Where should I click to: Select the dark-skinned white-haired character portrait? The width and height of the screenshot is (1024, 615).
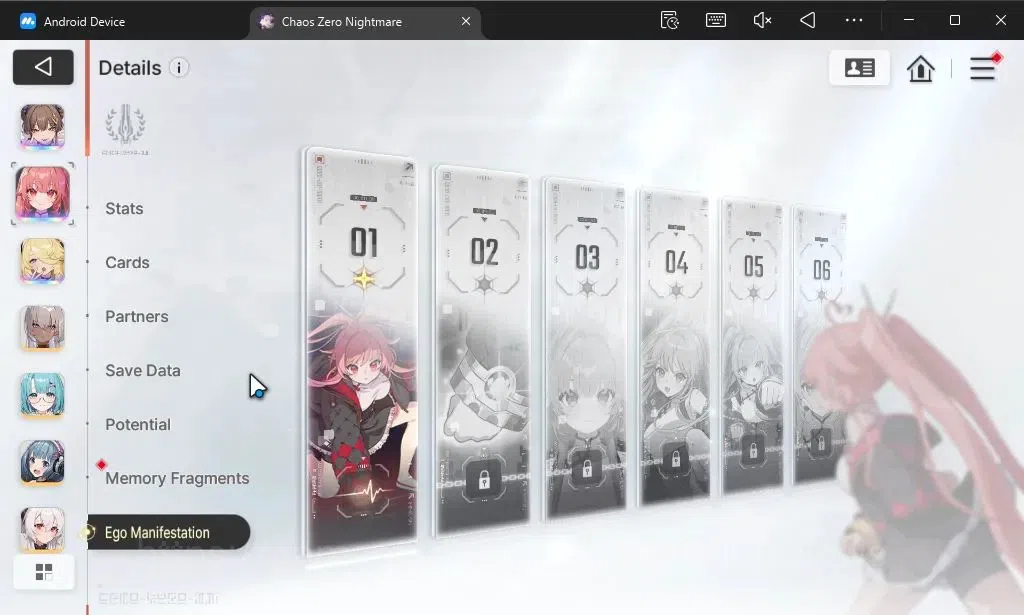tap(42, 328)
